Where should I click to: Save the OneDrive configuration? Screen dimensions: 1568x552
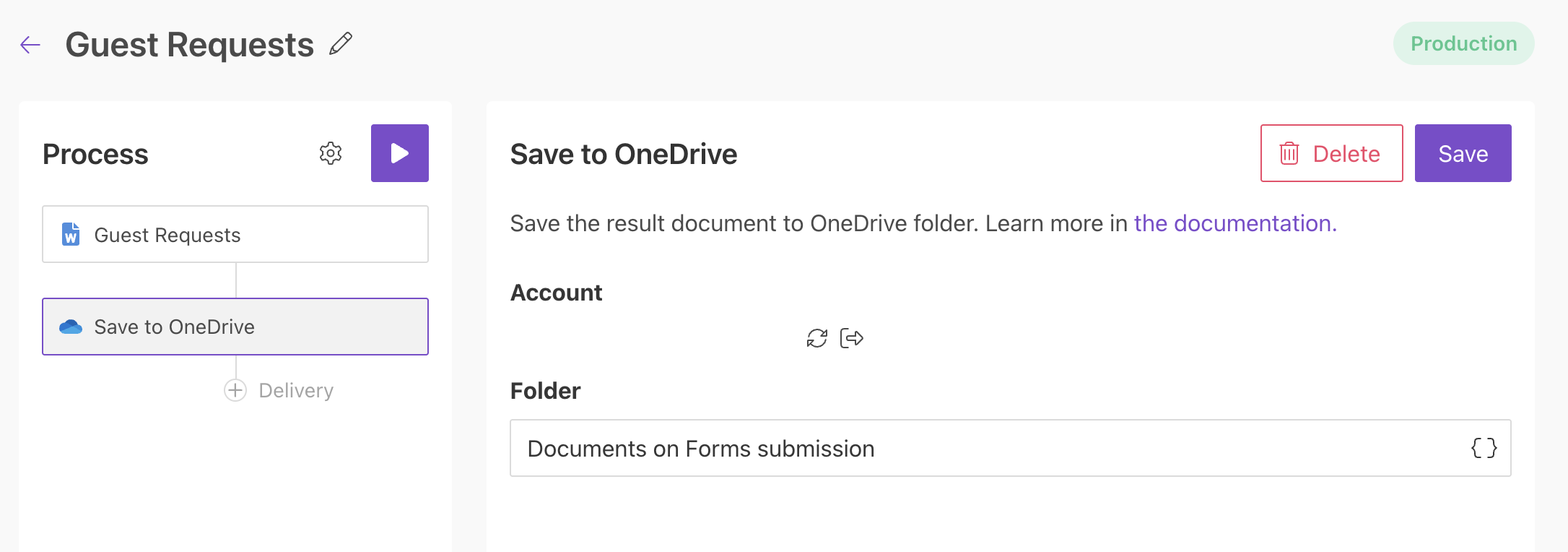point(1462,152)
